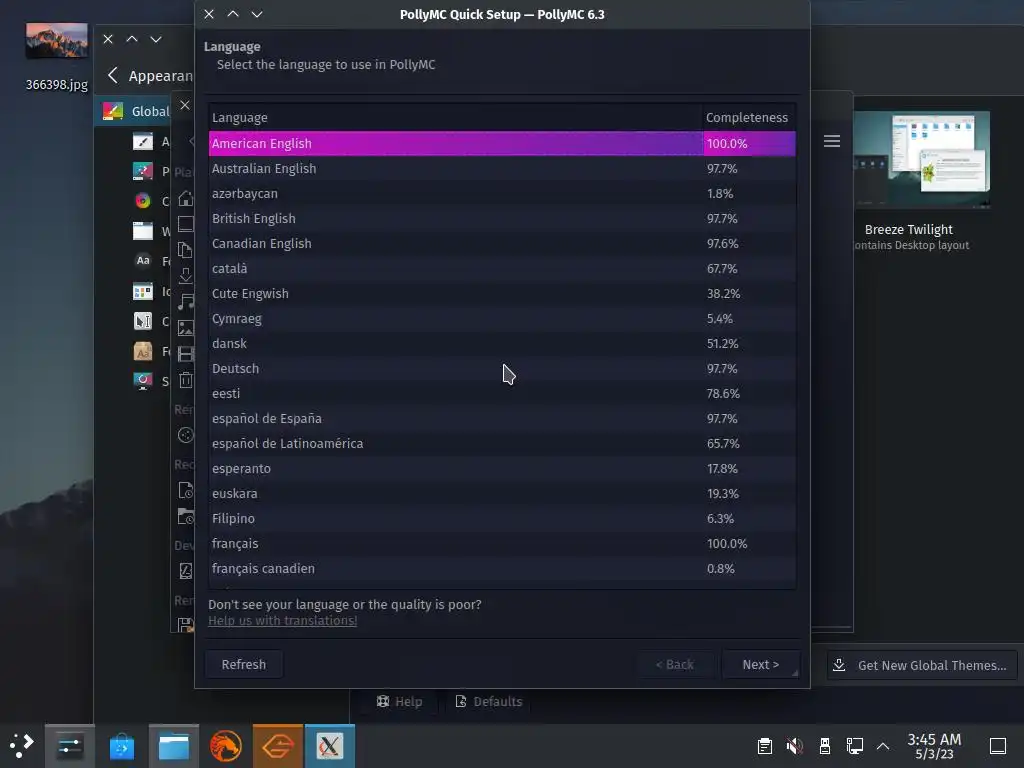Select dansk language row
Image resolution: width=1024 pixels, height=768 pixels.
click(x=502, y=344)
